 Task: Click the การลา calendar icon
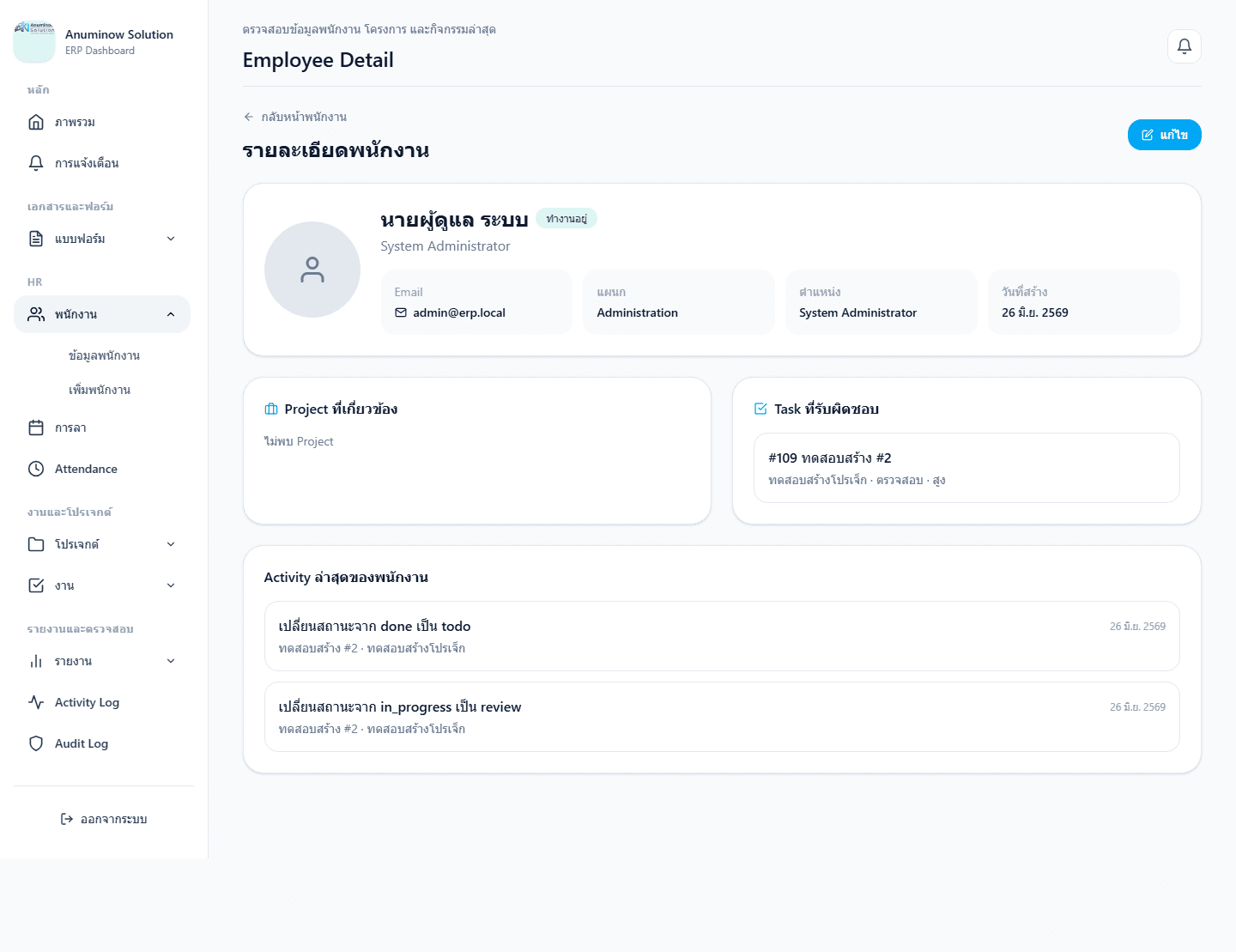[36, 427]
